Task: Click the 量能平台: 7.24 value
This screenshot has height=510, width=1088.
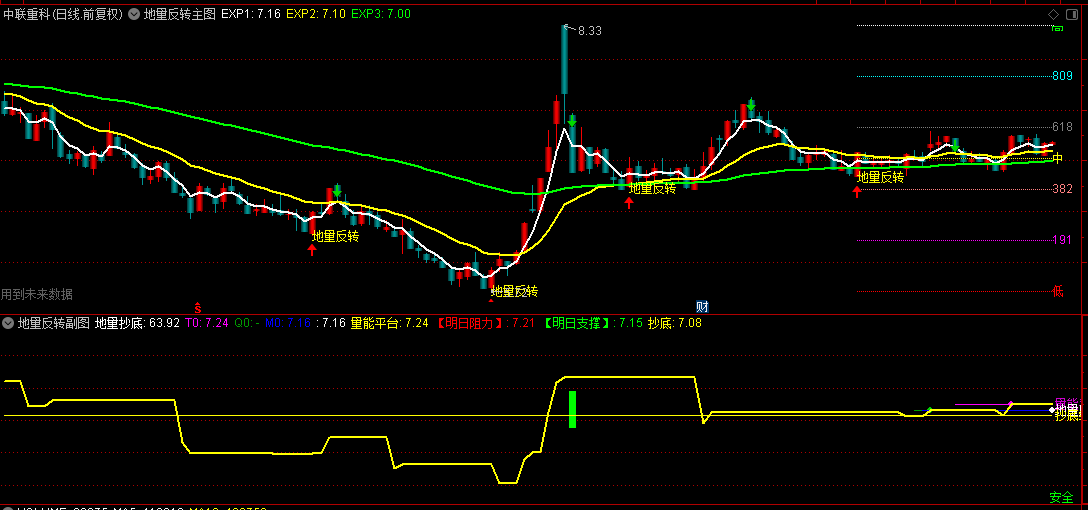Action: click(390, 323)
